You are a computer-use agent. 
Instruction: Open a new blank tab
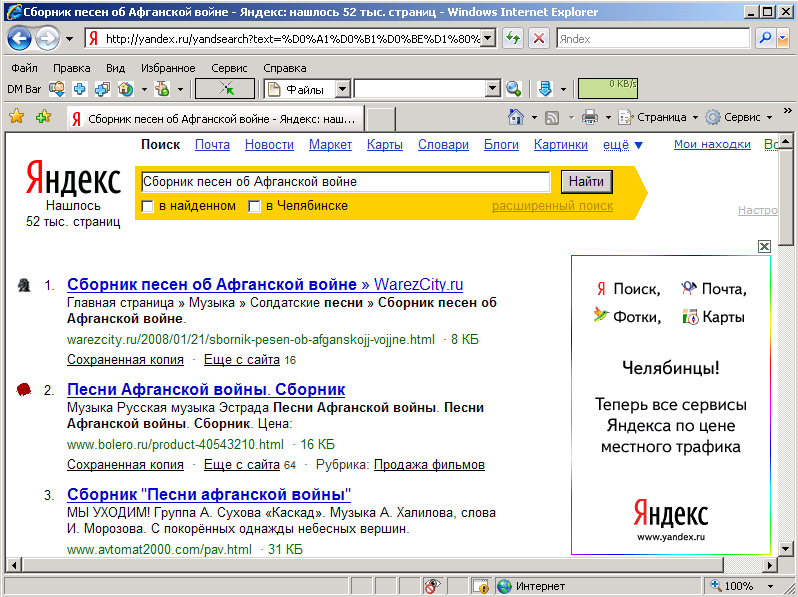(381, 119)
